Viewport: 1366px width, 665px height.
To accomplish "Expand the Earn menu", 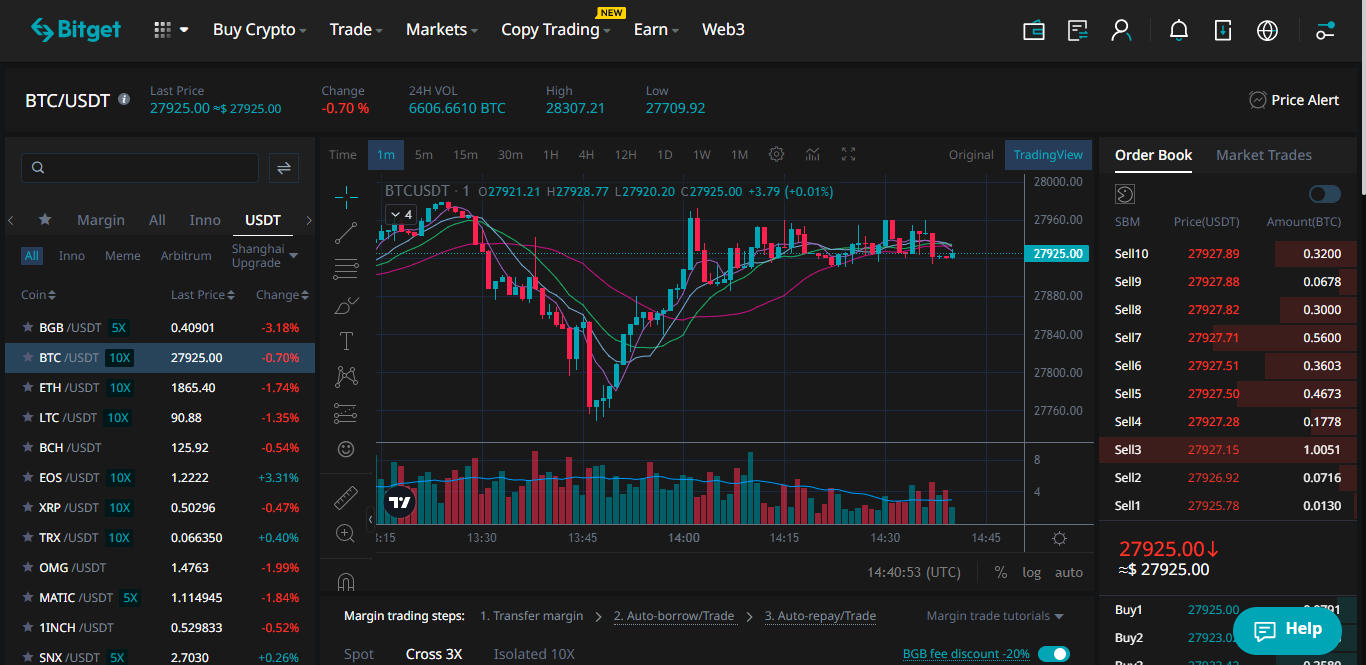I will point(656,30).
